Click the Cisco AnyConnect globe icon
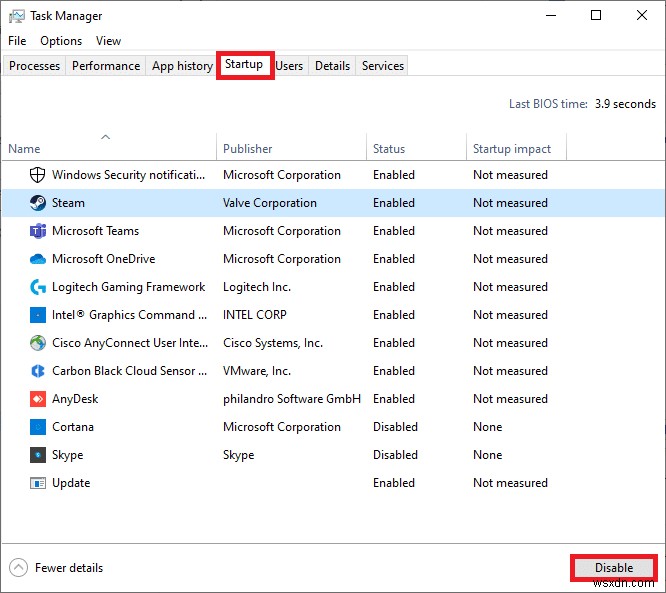 tap(38, 343)
